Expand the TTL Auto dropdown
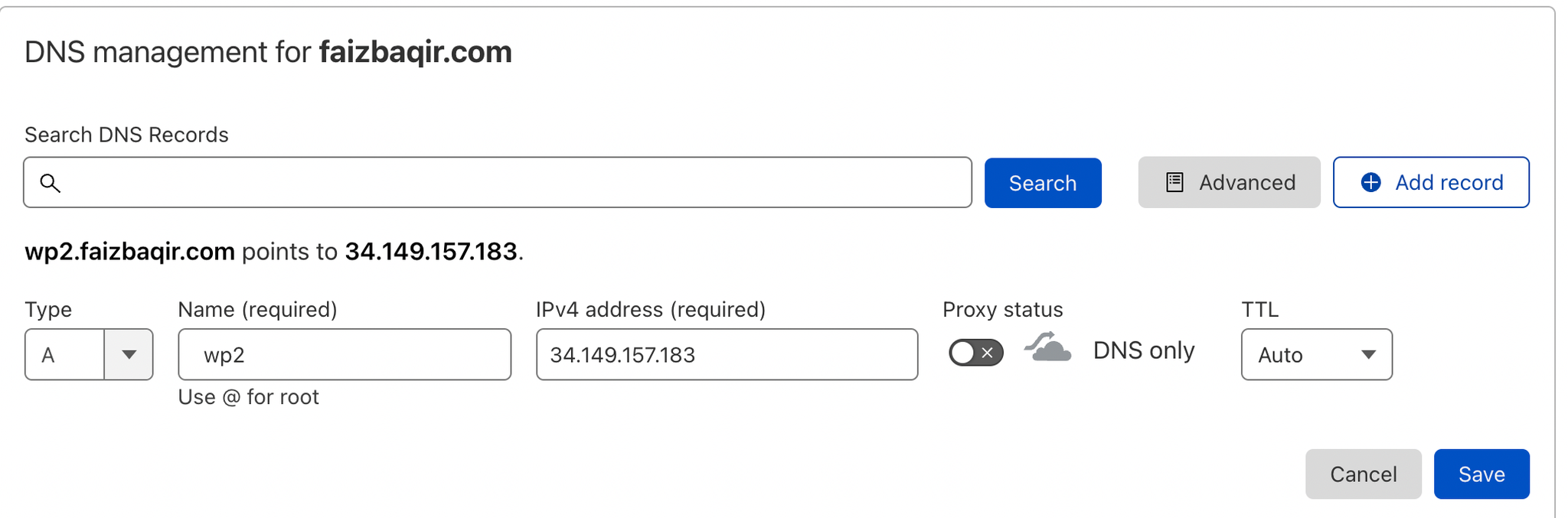Image resolution: width=1568 pixels, height=518 pixels. click(1316, 354)
